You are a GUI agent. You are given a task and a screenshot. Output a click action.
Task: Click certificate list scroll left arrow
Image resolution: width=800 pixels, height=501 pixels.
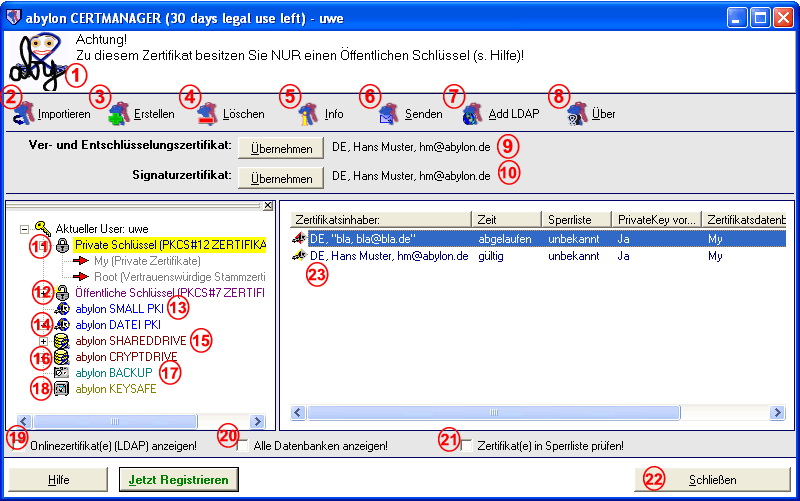pyautogui.click(x=298, y=412)
